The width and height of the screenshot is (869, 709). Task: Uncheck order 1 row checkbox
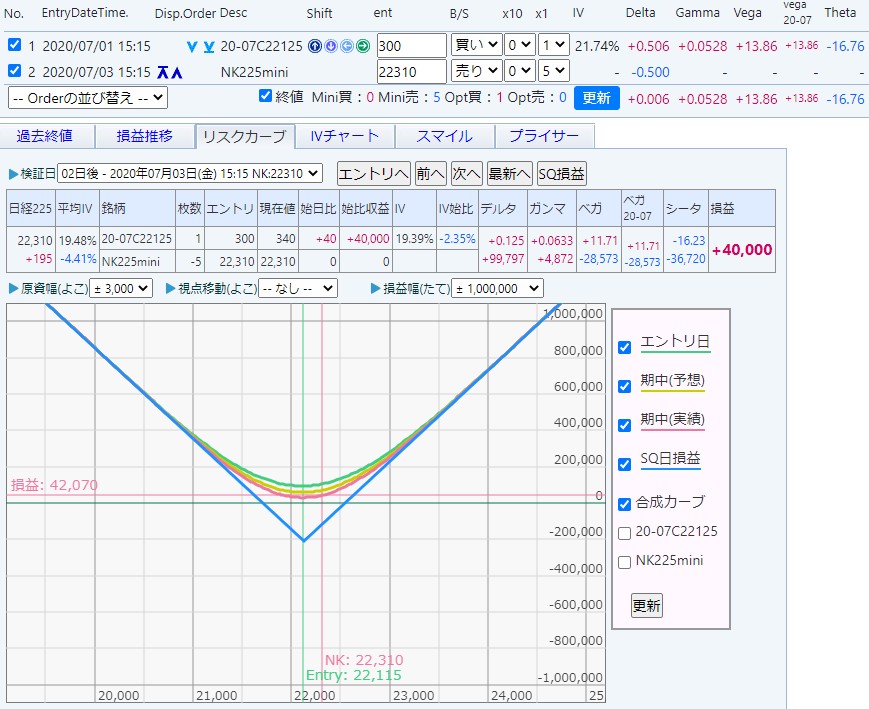15,44
